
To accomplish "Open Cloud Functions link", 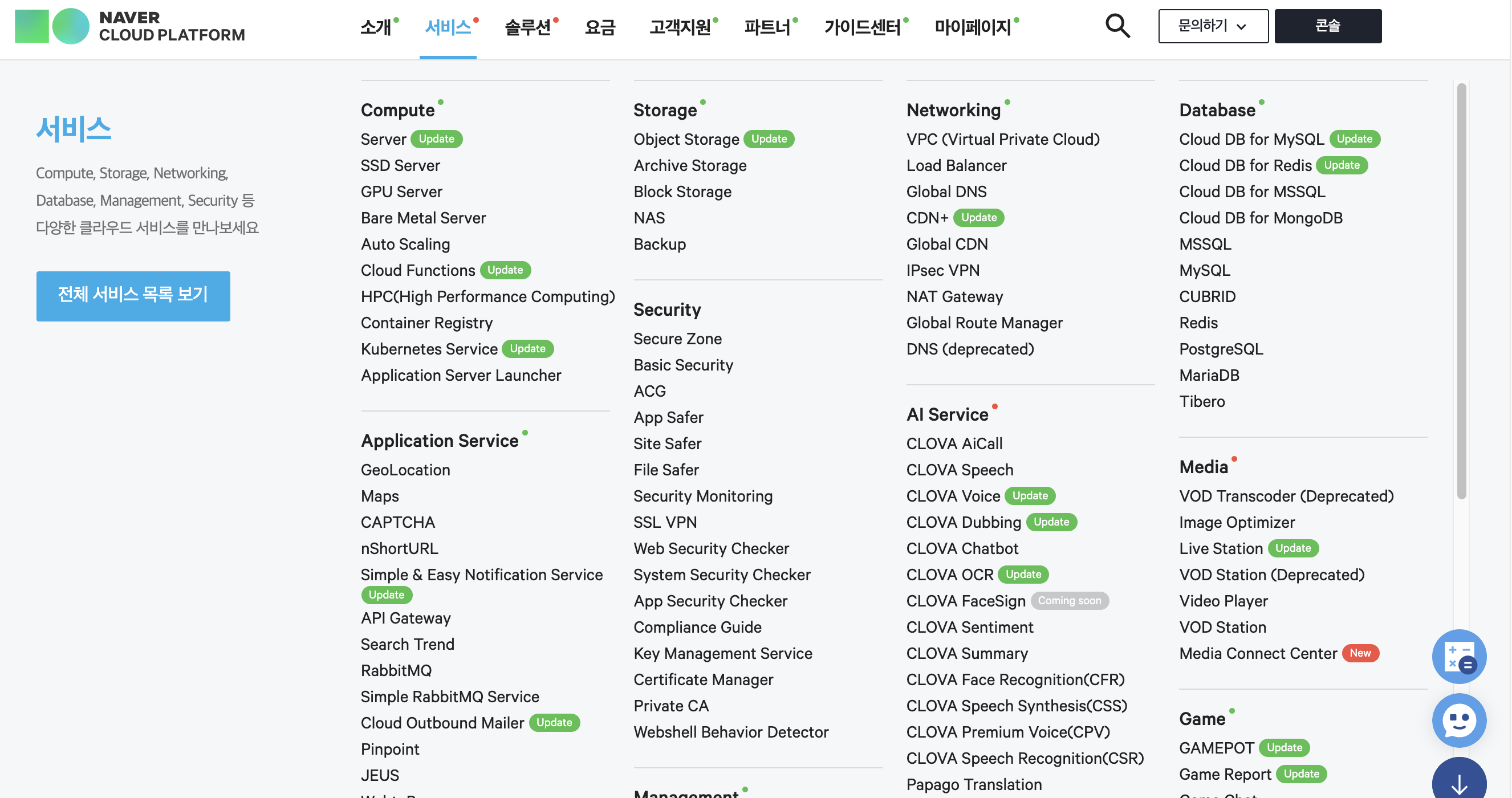I will coord(418,271).
